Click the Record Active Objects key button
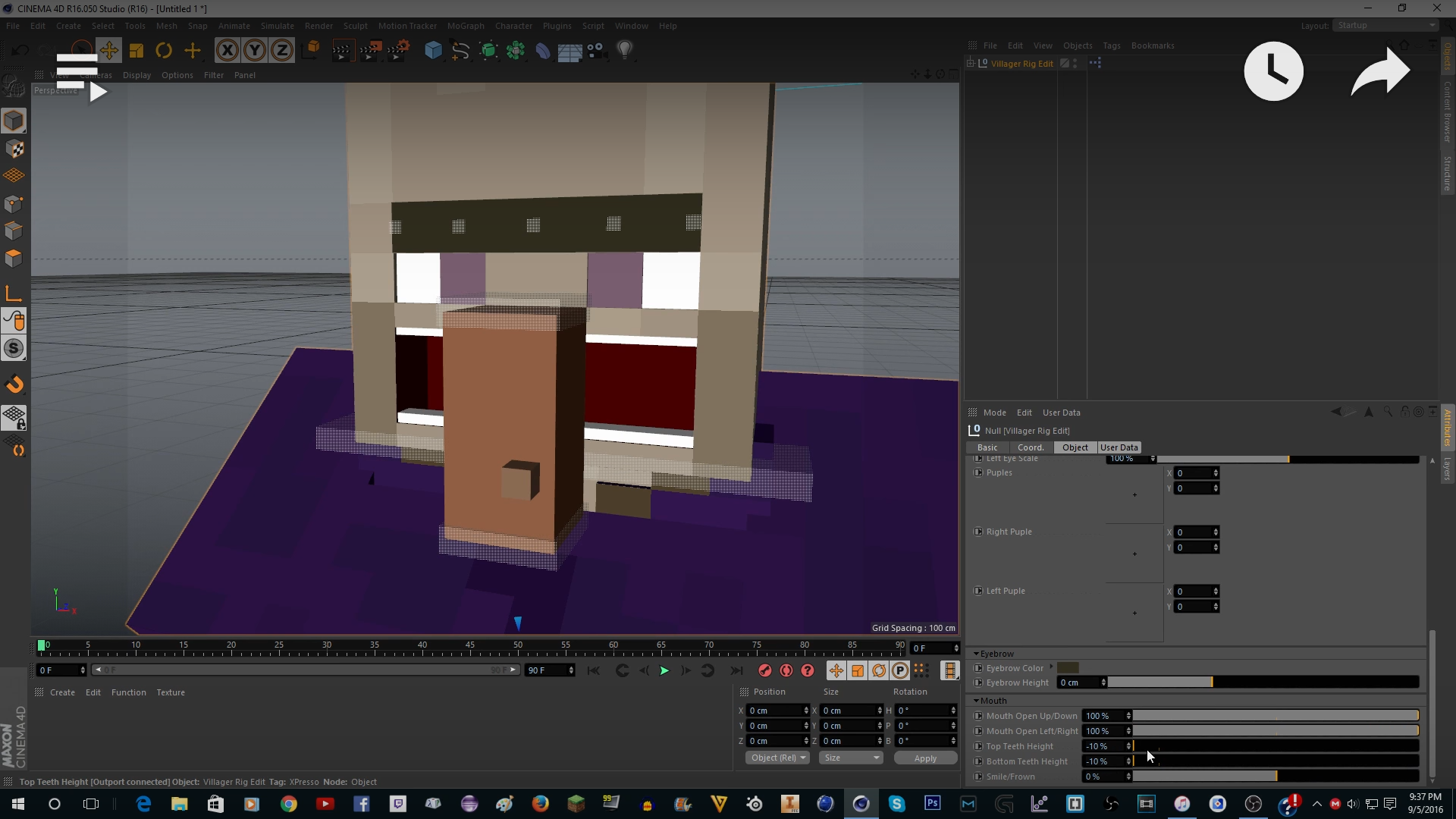 [x=764, y=670]
